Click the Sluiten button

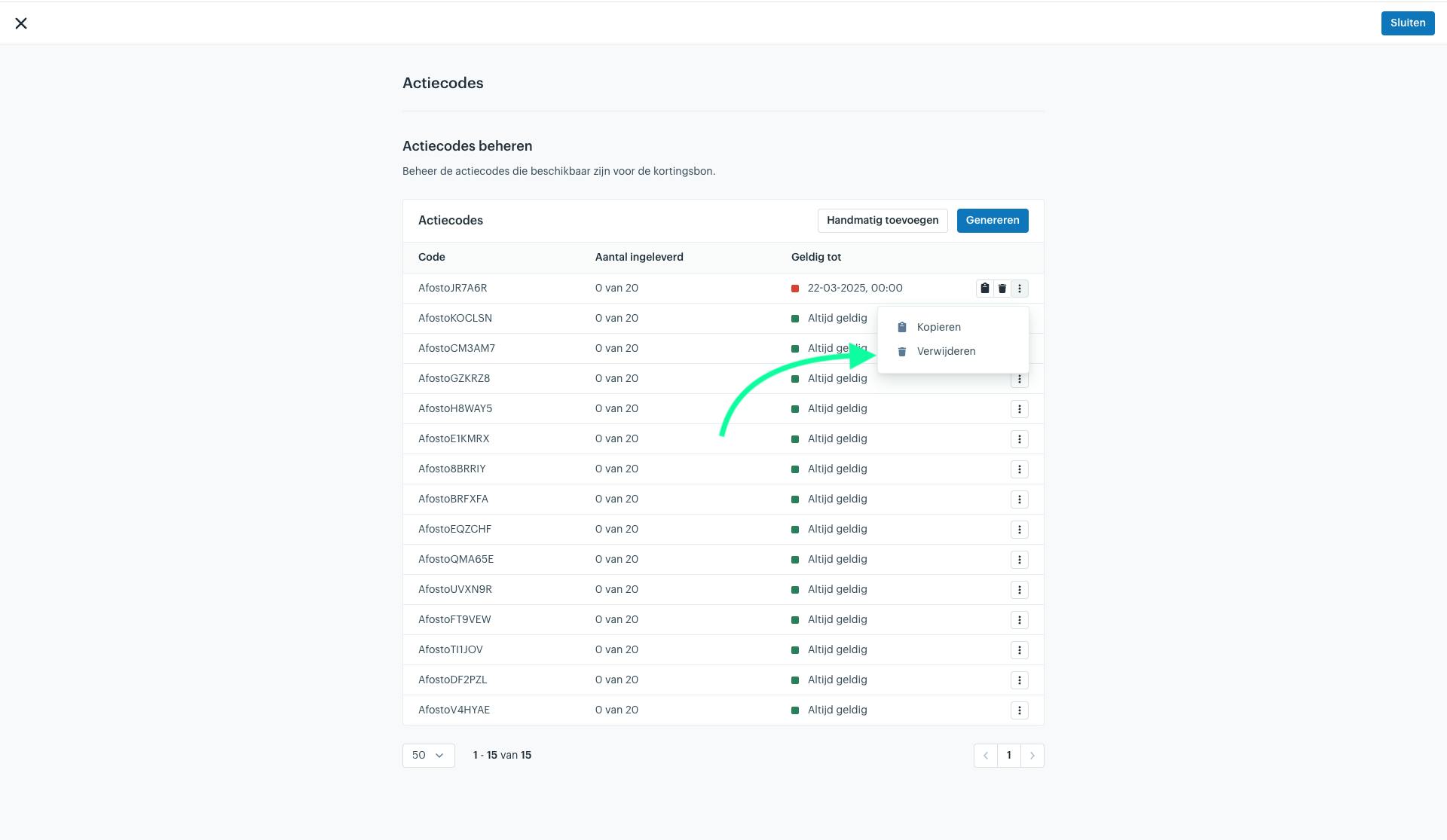pyautogui.click(x=1408, y=23)
